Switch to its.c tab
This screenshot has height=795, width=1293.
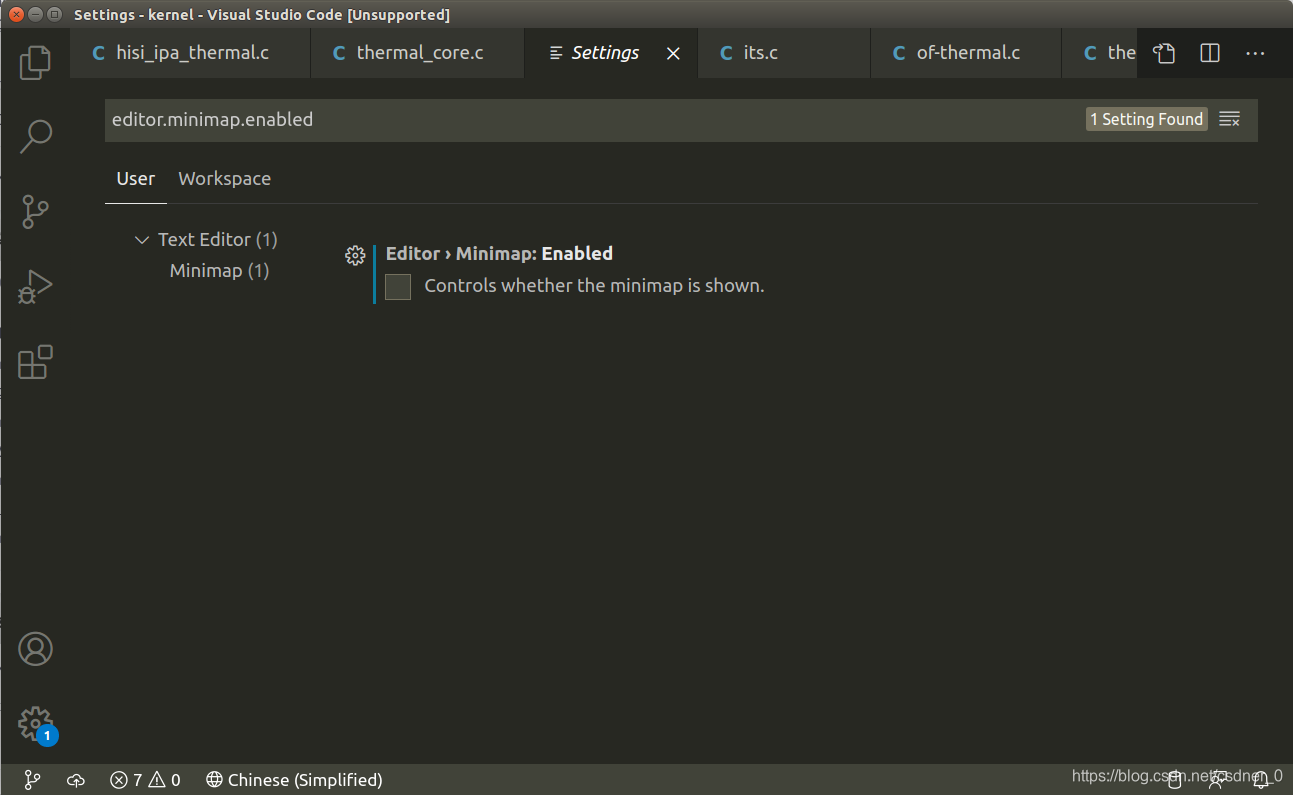click(785, 53)
